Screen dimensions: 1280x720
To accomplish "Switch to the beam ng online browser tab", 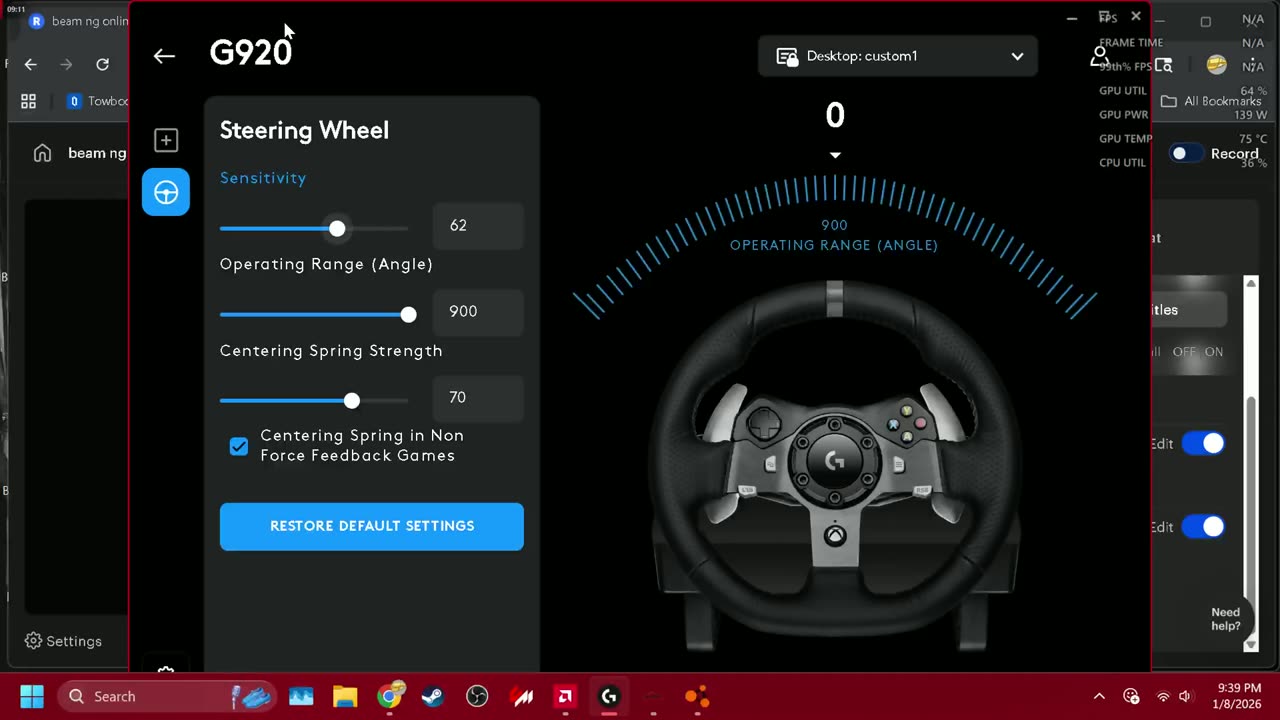I will [x=78, y=21].
